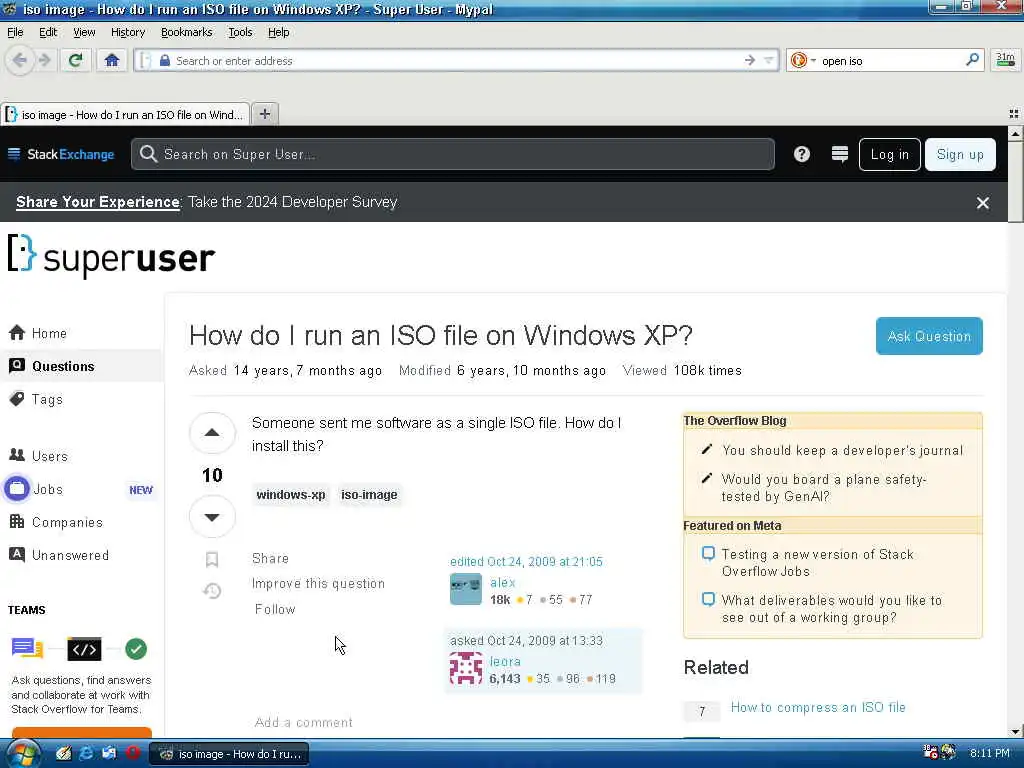The width and height of the screenshot is (1024, 768).
Task: Bookmark the question
Action: pos(212,559)
